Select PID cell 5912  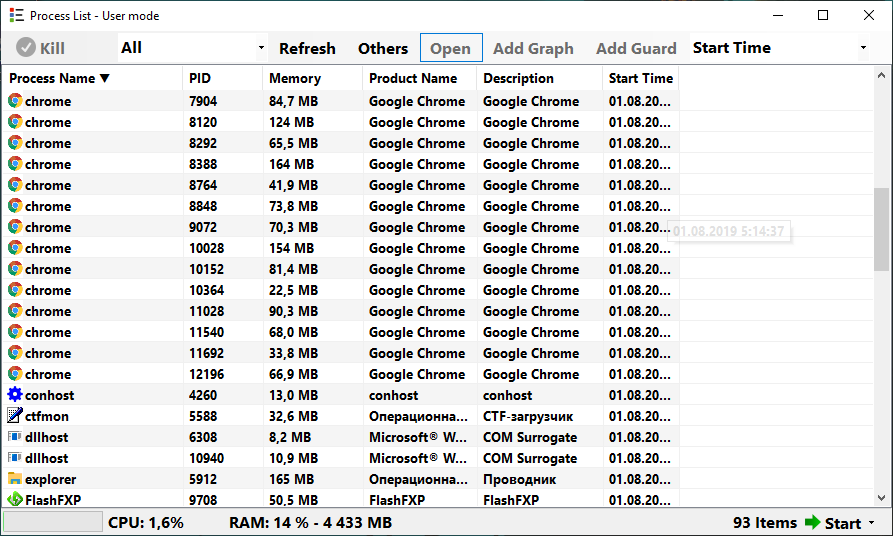coord(203,479)
